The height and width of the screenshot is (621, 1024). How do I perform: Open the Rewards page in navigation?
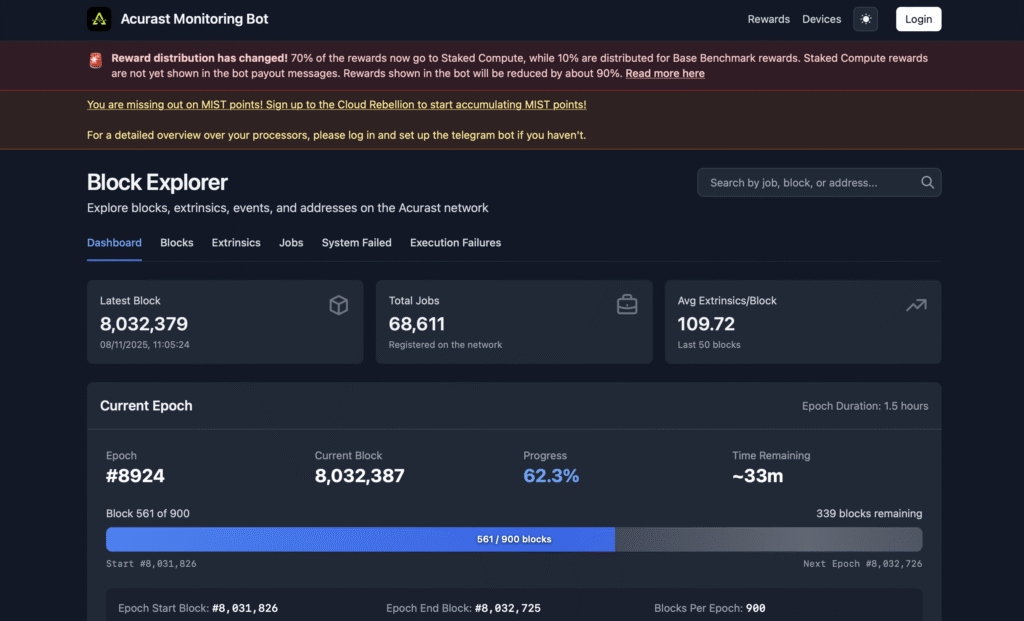[x=768, y=19]
